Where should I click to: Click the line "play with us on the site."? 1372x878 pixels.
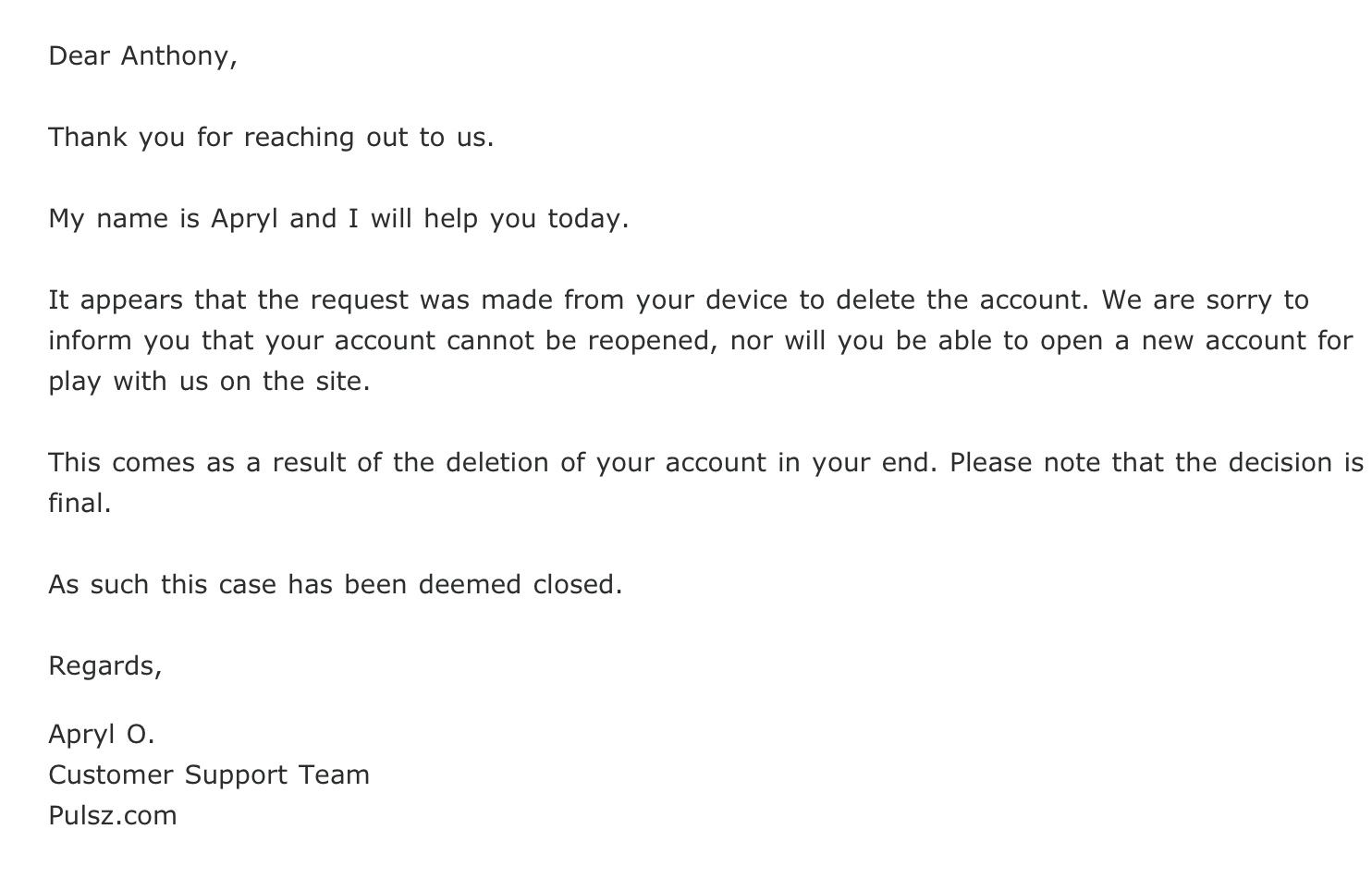209,382
